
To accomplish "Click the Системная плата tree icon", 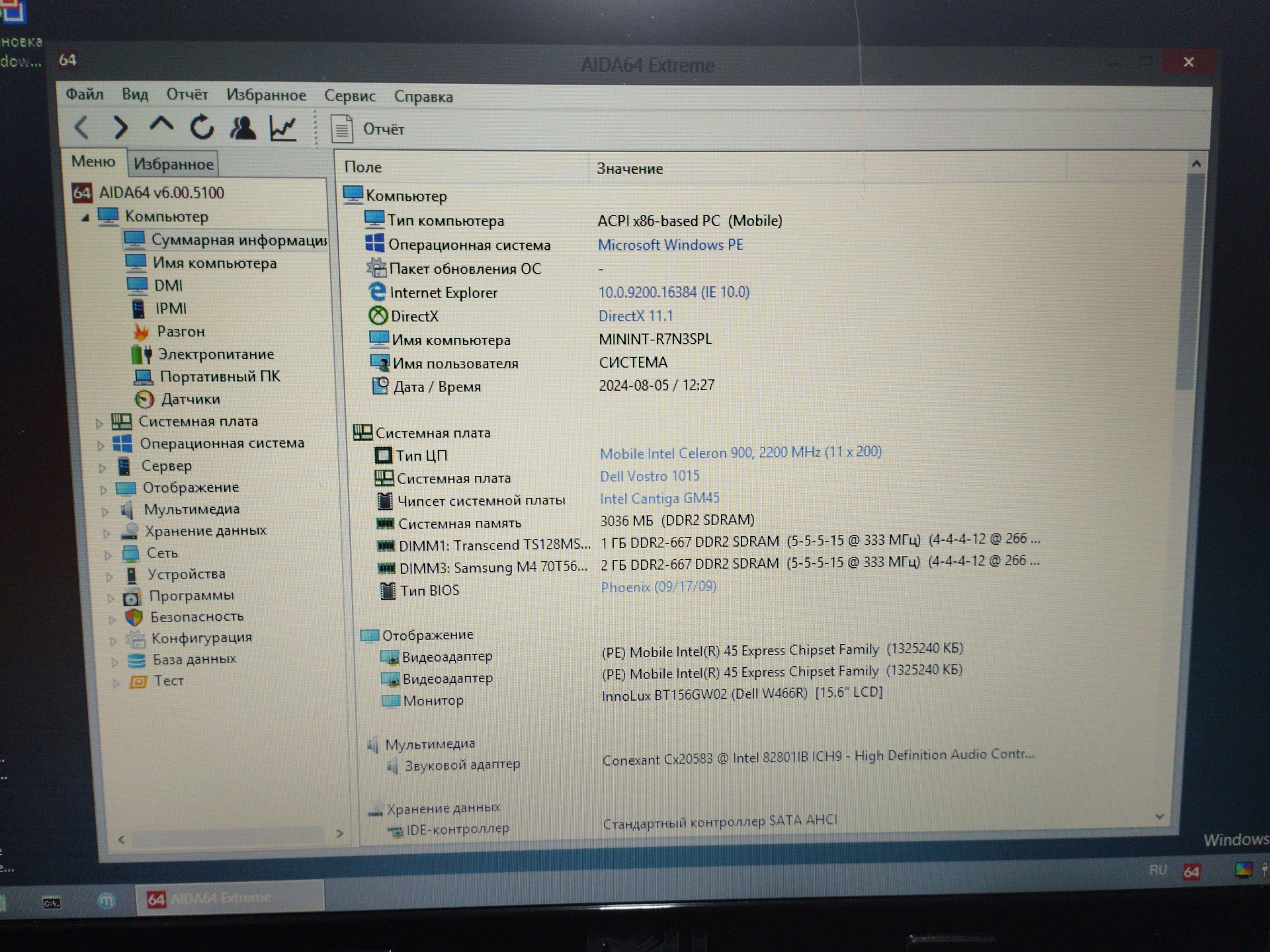I will point(121,421).
